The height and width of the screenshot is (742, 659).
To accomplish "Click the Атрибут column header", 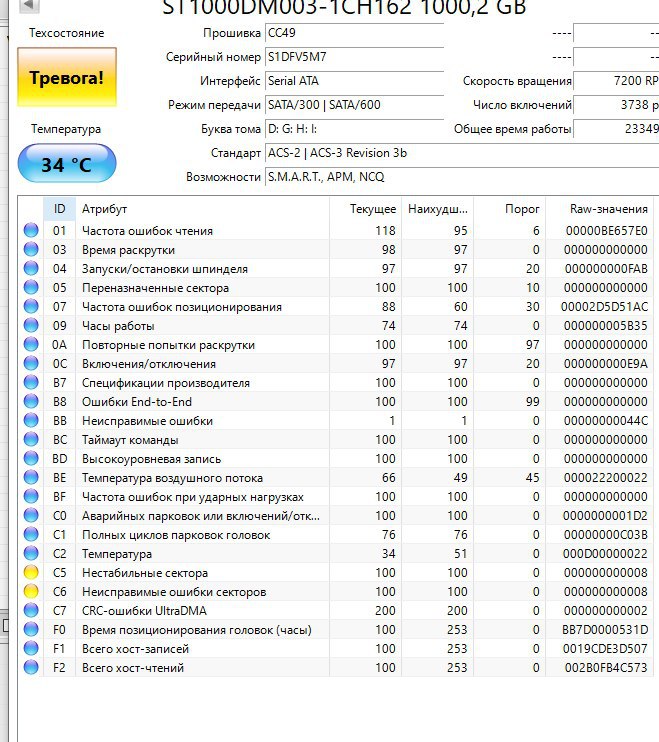I will pos(202,209).
